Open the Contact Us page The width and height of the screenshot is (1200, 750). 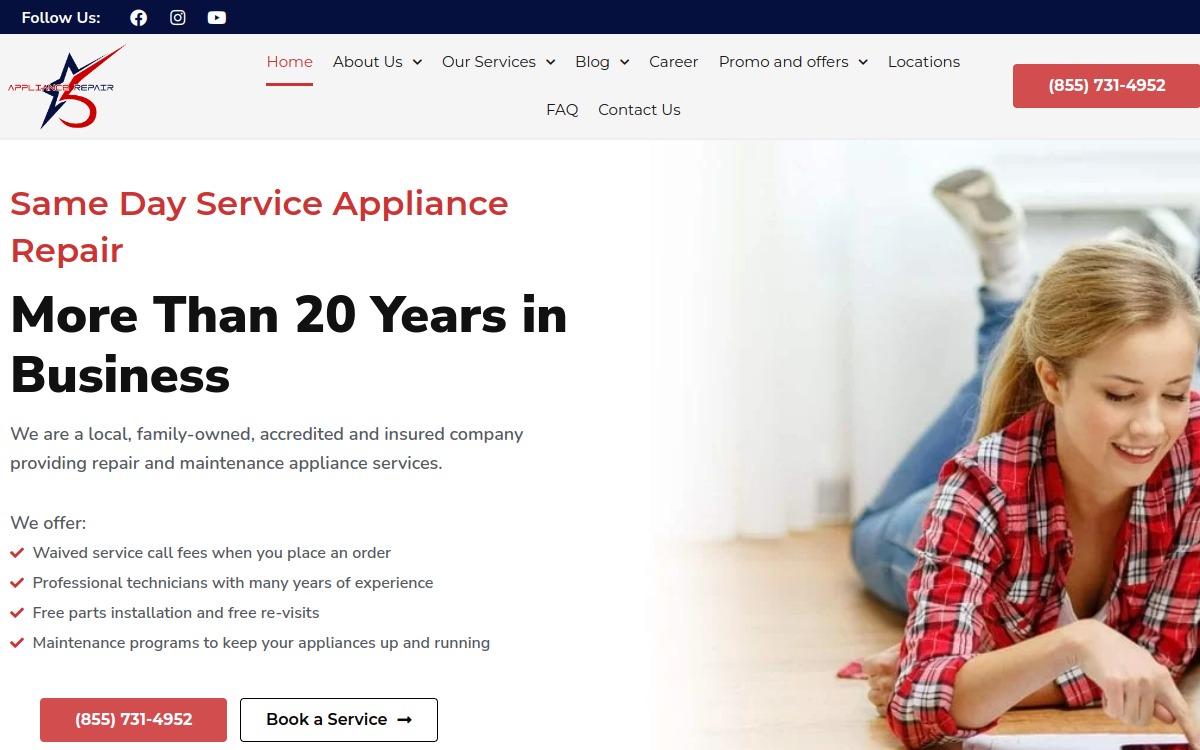pyautogui.click(x=639, y=110)
